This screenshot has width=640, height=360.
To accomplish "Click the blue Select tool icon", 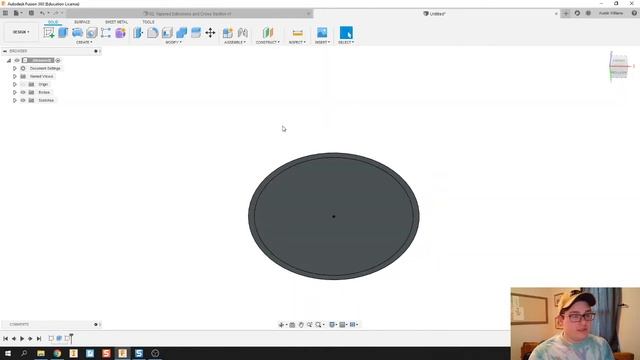I will pyautogui.click(x=346, y=33).
